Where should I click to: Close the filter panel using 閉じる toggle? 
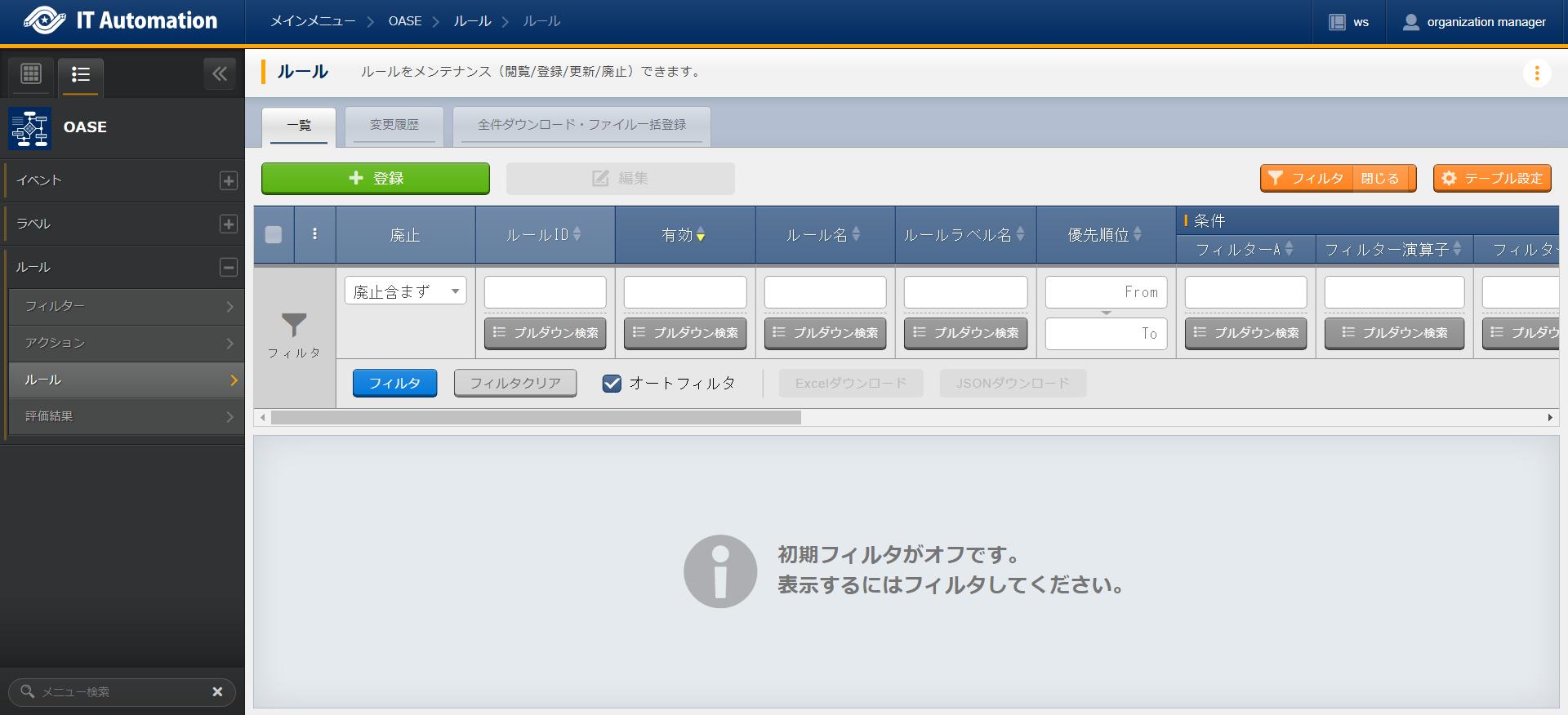click(x=1379, y=178)
